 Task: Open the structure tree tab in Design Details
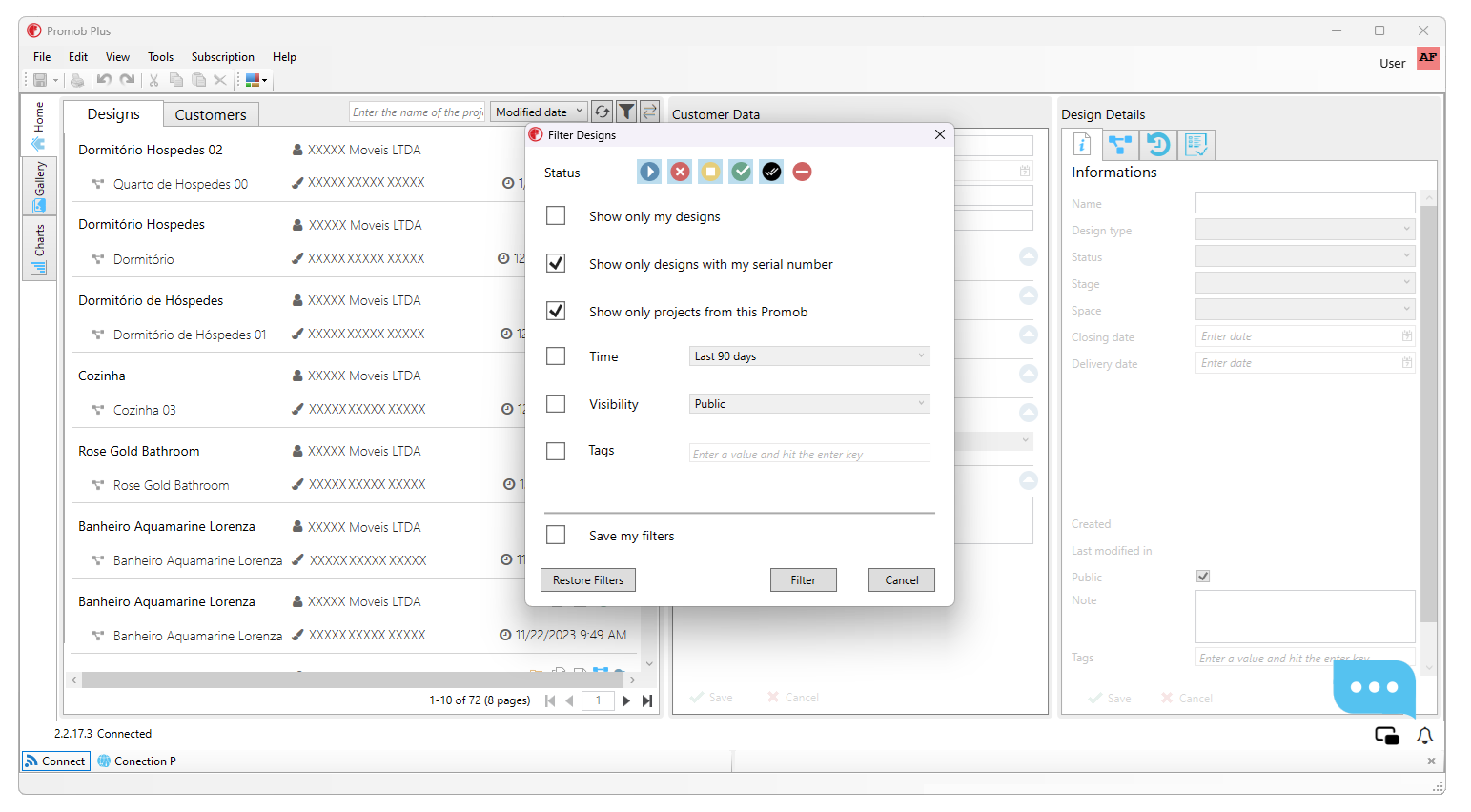[1120, 144]
